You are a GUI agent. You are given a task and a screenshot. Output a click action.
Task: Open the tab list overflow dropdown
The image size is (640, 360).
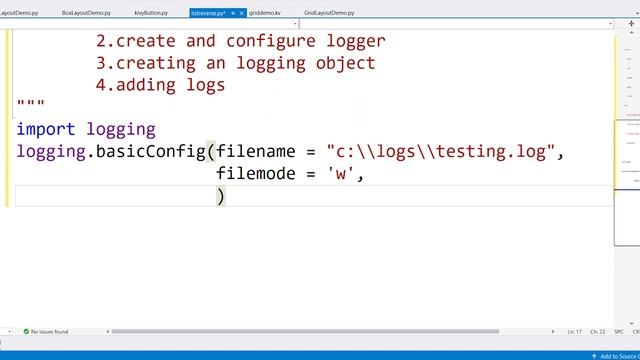[x=637, y=13]
